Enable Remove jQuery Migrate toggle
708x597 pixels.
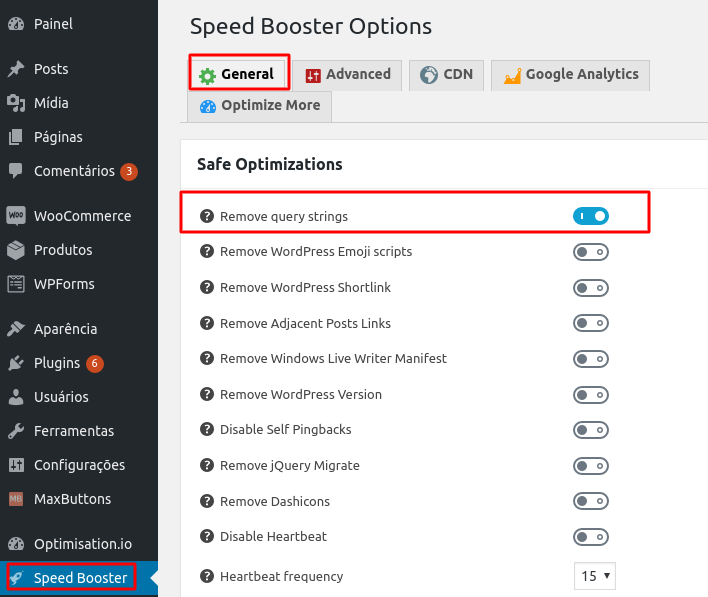click(591, 466)
